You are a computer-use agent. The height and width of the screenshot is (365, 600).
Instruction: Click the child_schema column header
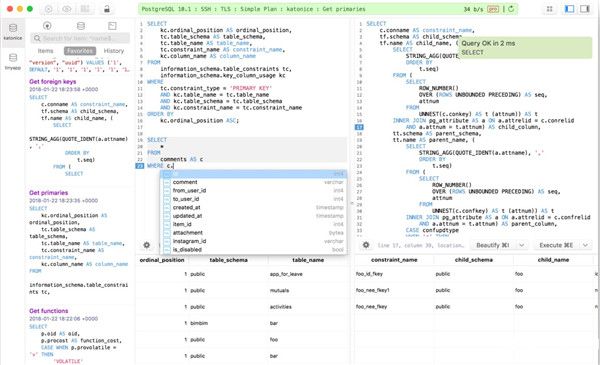[x=474, y=260]
